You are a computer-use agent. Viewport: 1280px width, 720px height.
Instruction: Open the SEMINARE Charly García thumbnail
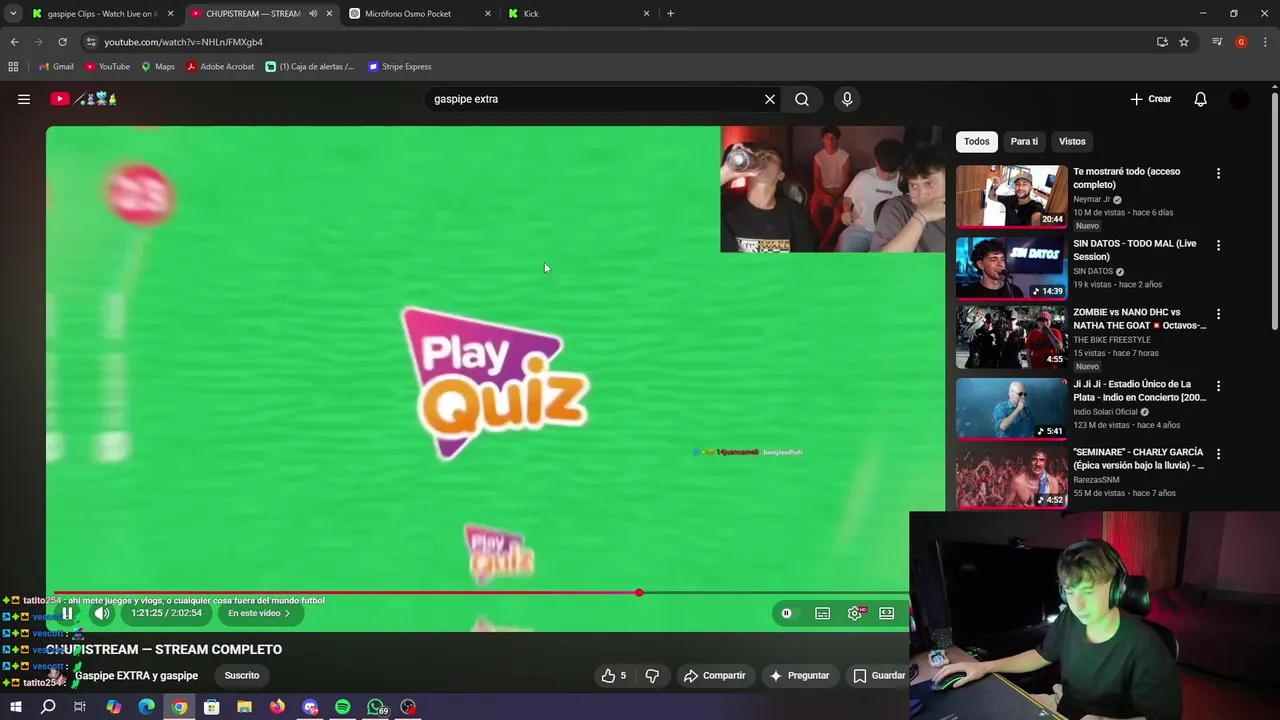coord(1011,477)
